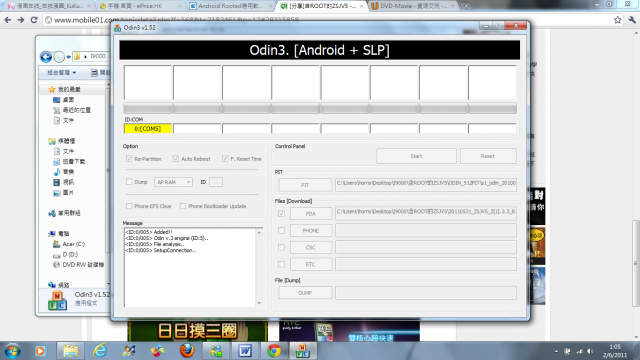Open Explorer Organize menu dropdown

tap(61, 73)
